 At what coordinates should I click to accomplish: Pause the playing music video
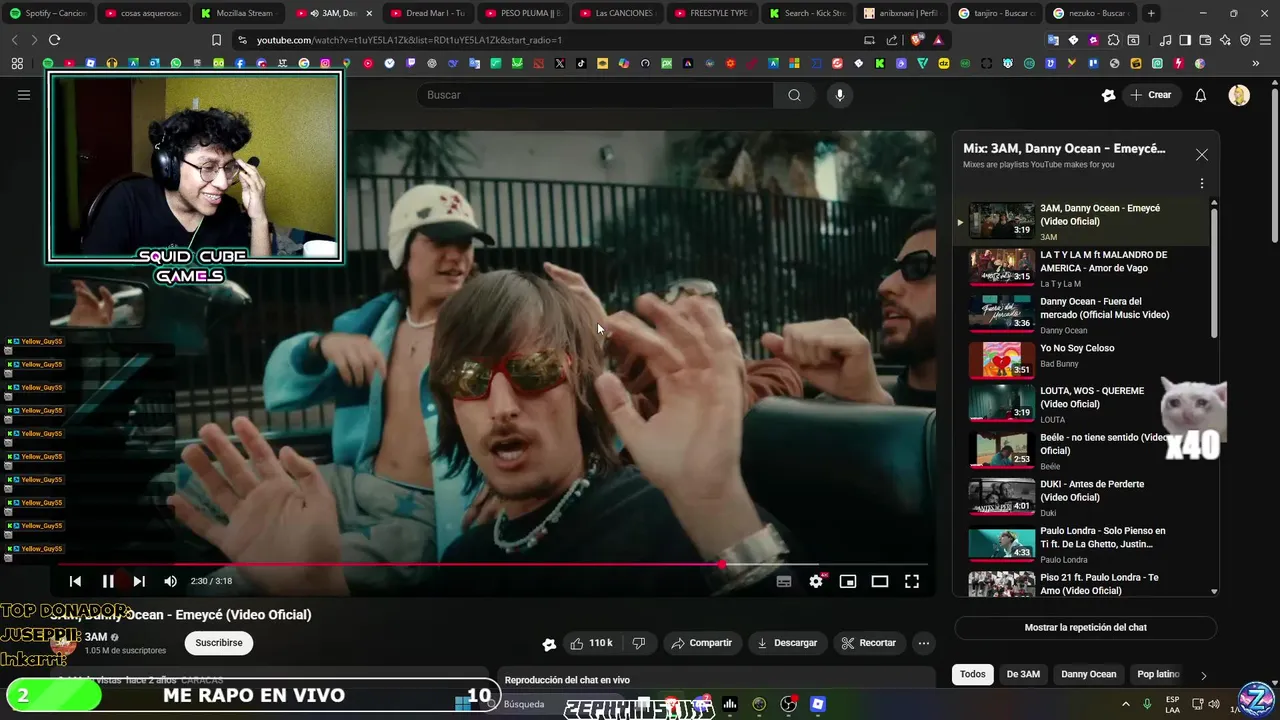[108, 581]
